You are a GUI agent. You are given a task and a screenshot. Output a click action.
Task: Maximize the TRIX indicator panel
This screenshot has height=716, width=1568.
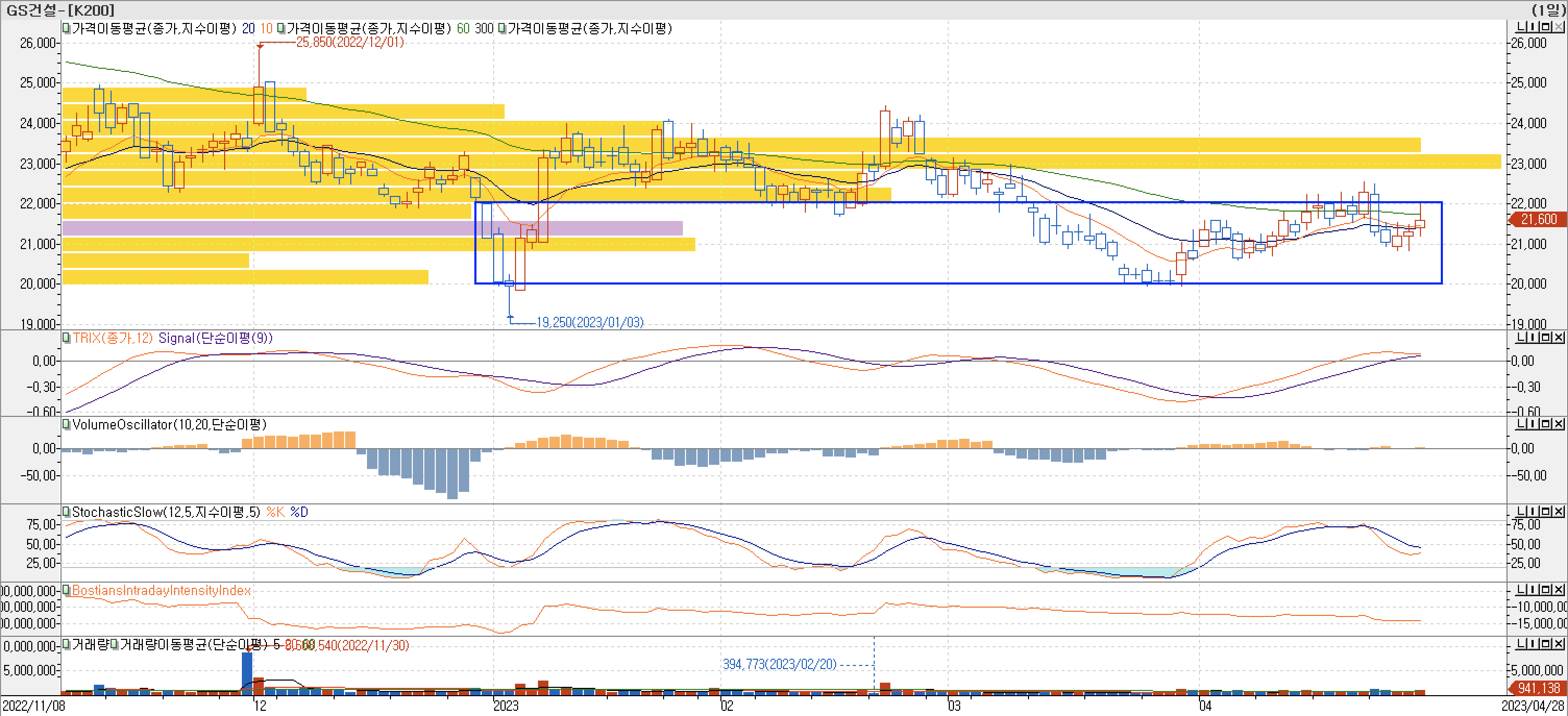pos(1547,338)
